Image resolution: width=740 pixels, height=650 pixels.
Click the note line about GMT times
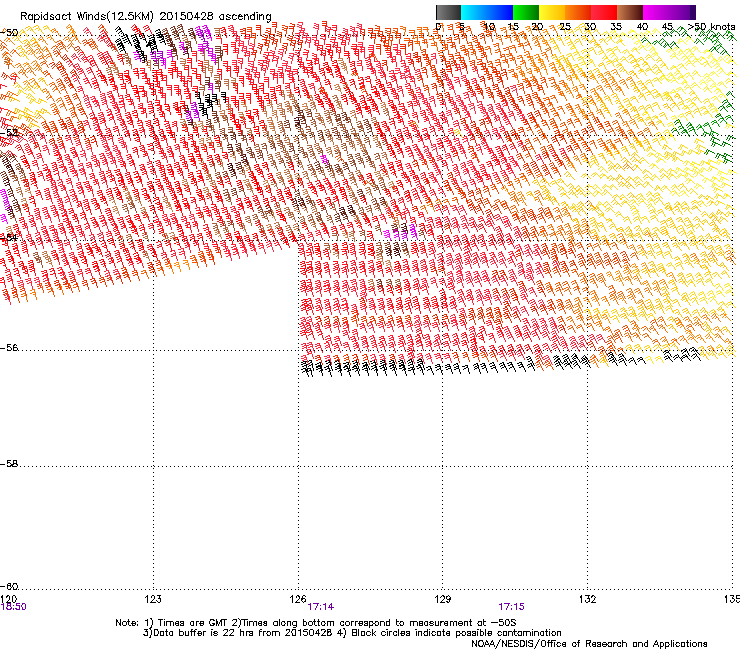click(x=316, y=623)
